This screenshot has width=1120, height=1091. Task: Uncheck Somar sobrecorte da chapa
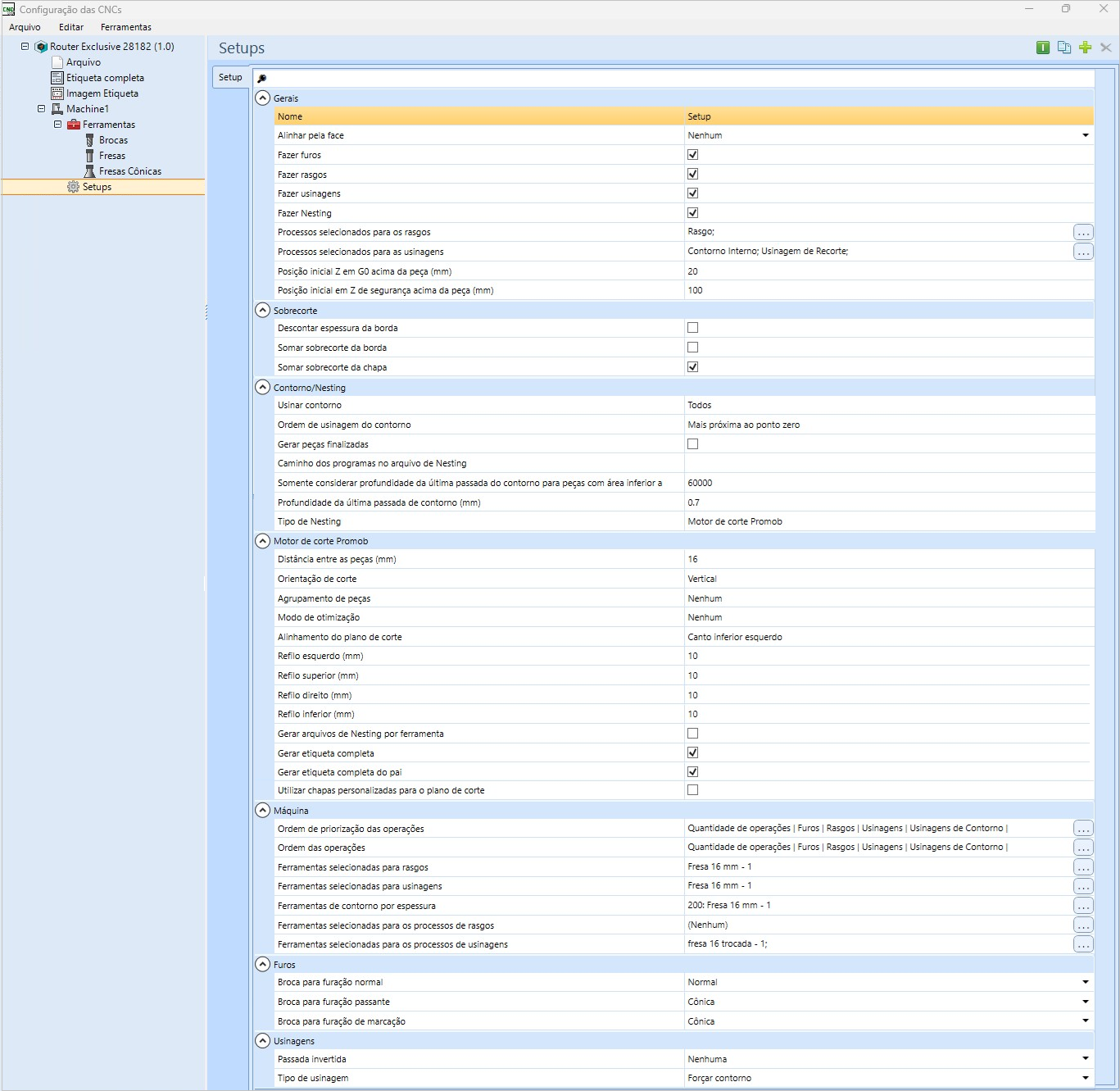[x=693, y=367]
